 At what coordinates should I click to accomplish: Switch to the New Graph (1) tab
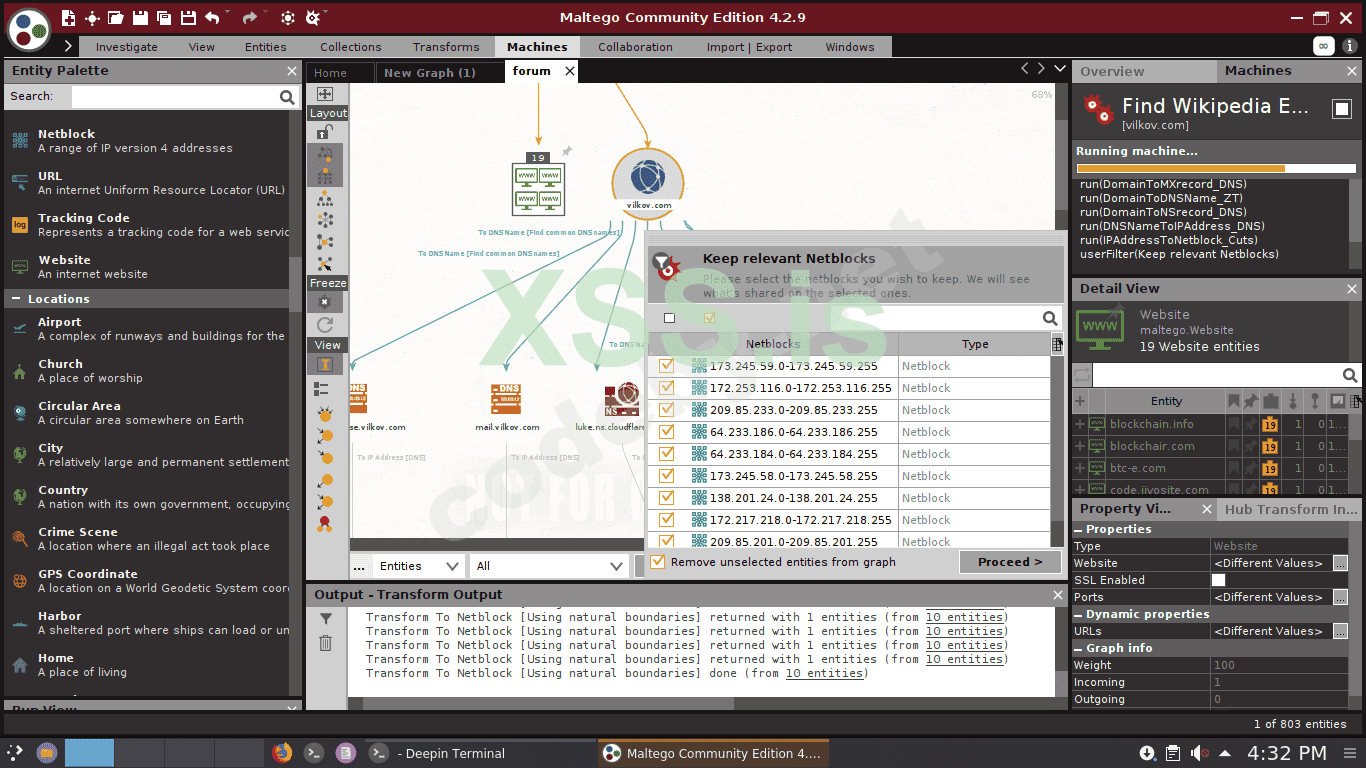coord(430,73)
